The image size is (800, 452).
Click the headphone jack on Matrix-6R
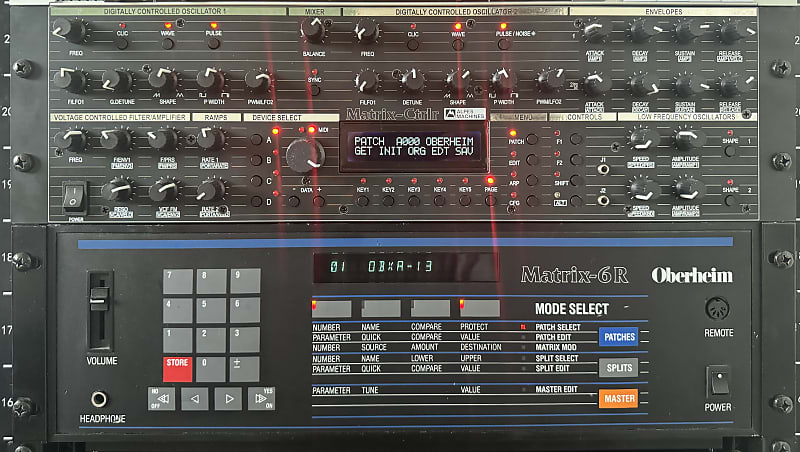(99, 398)
